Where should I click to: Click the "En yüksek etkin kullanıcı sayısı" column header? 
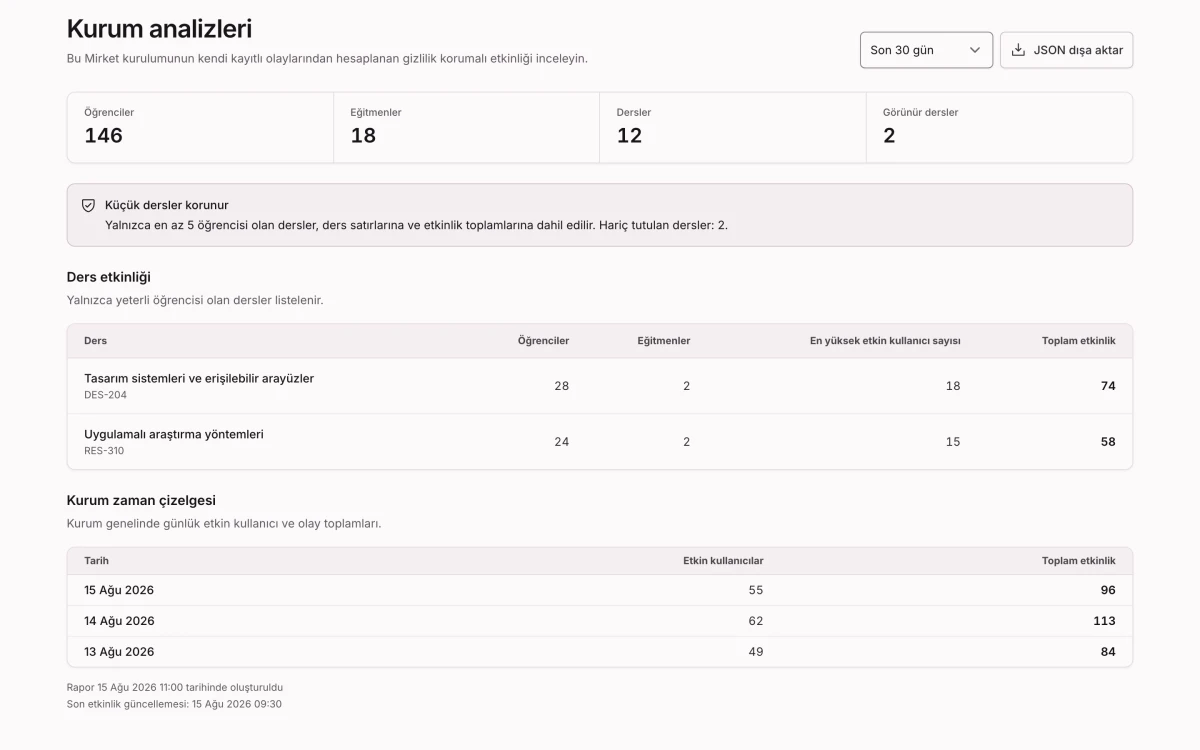(x=885, y=341)
